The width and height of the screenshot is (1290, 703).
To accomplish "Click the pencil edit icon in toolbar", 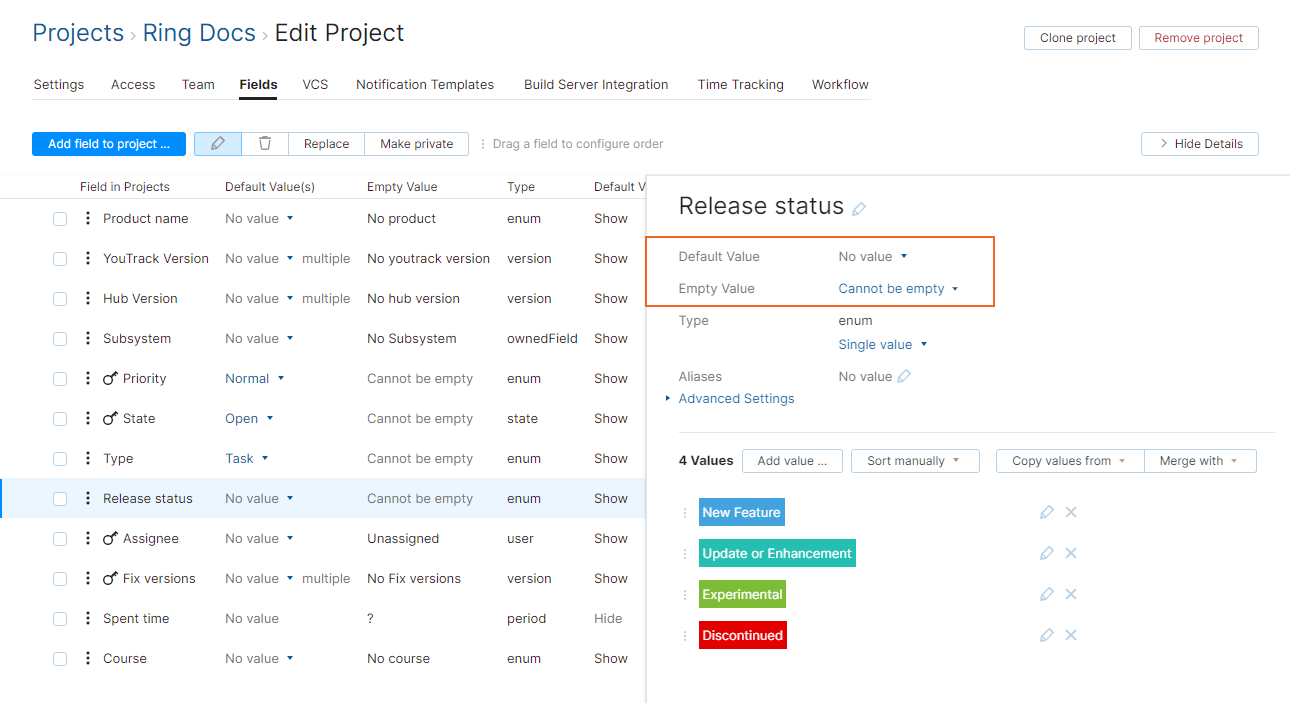I will coord(218,144).
